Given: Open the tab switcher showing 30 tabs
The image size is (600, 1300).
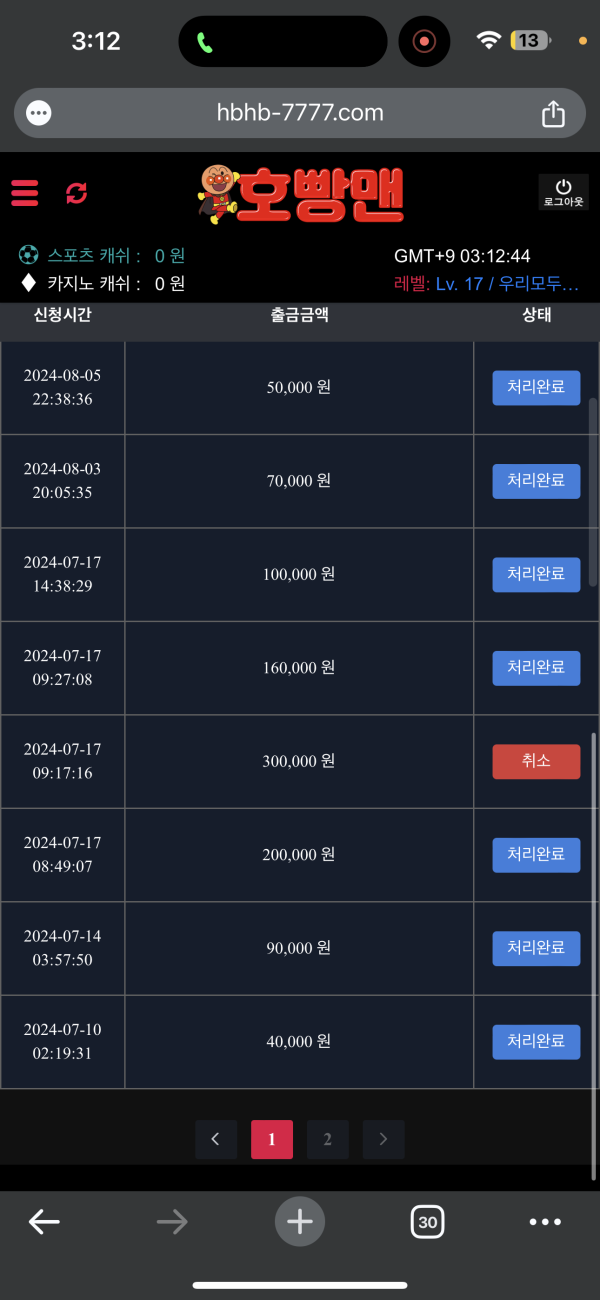Looking at the screenshot, I should (x=428, y=1221).
